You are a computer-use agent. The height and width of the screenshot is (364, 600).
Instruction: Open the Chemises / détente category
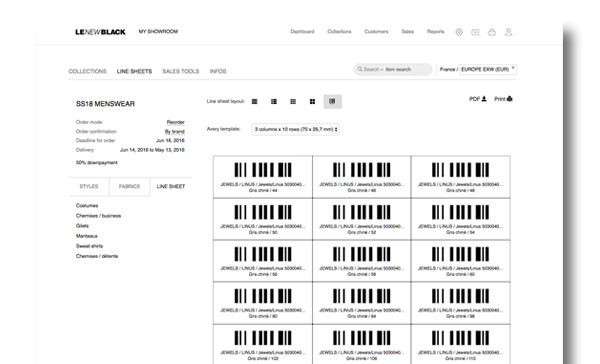click(x=97, y=256)
